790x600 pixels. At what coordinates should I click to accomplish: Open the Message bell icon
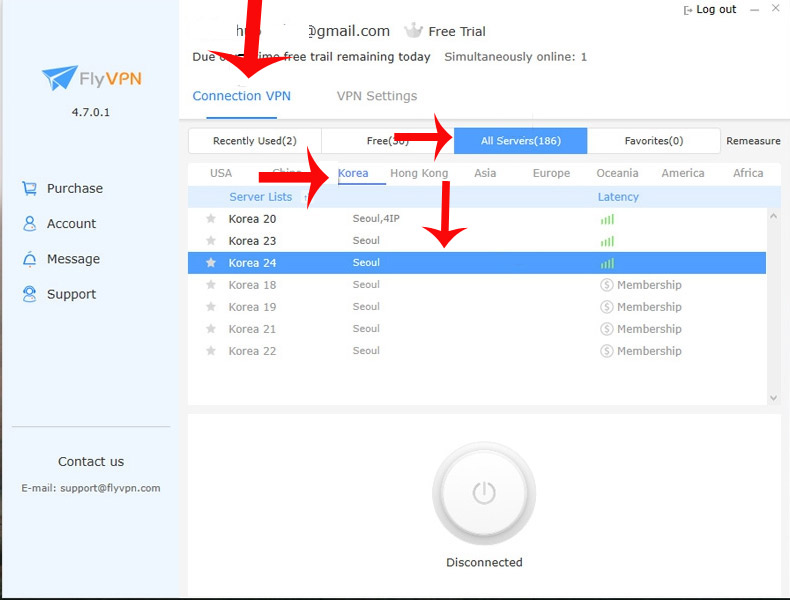click(x=29, y=259)
